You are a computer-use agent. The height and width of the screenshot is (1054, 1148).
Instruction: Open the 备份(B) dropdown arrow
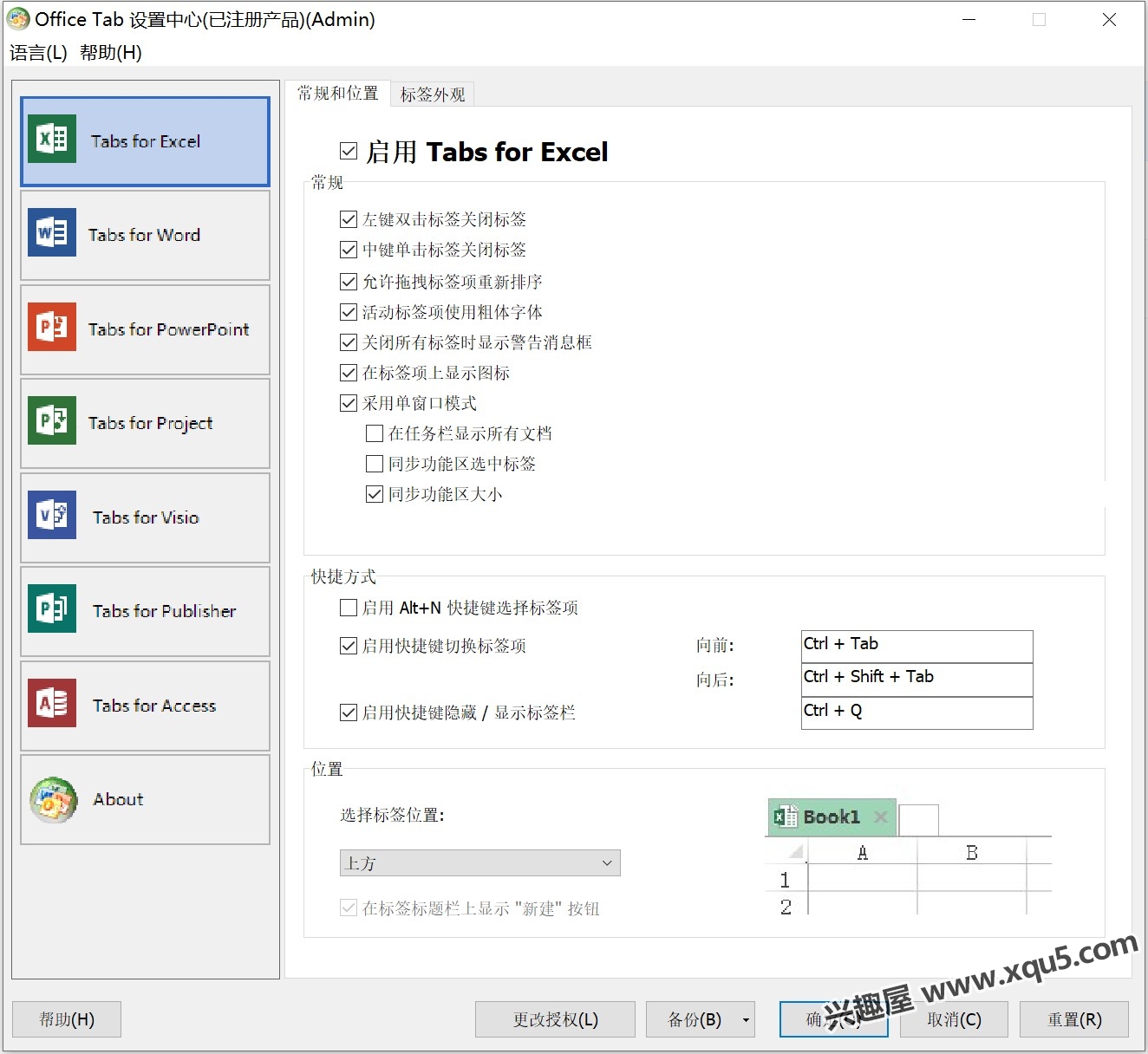tap(746, 1019)
